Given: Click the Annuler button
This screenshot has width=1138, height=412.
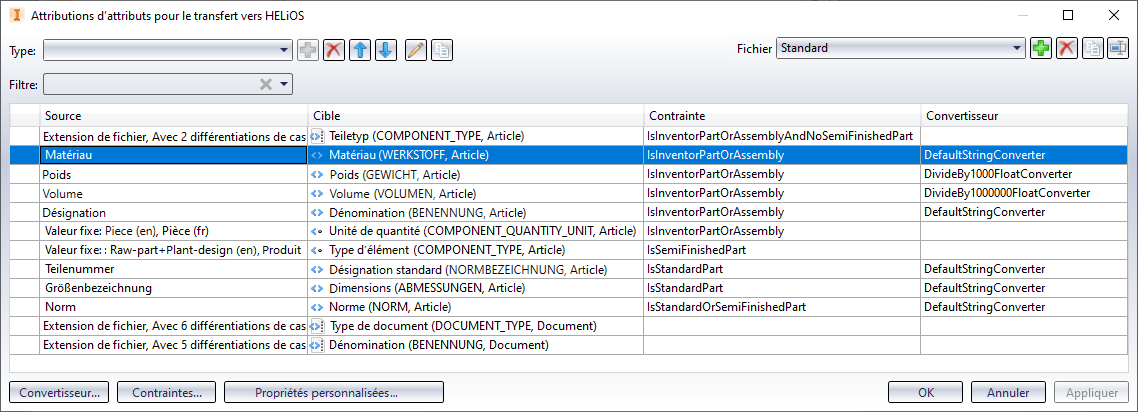Looking at the screenshot, I should [1008, 392].
